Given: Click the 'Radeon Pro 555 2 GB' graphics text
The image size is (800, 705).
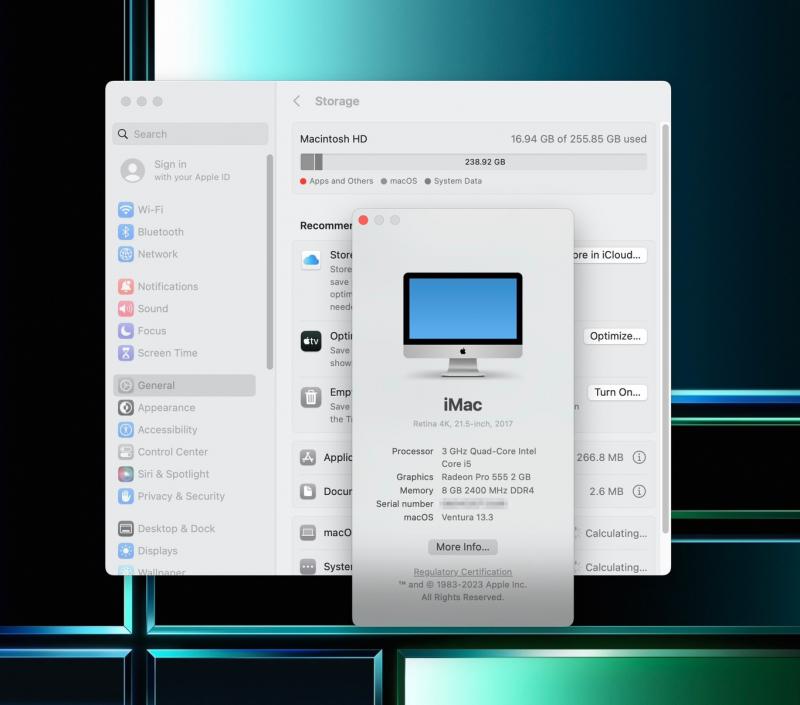Looking at the screenshot, I should [x=486, y=476].
